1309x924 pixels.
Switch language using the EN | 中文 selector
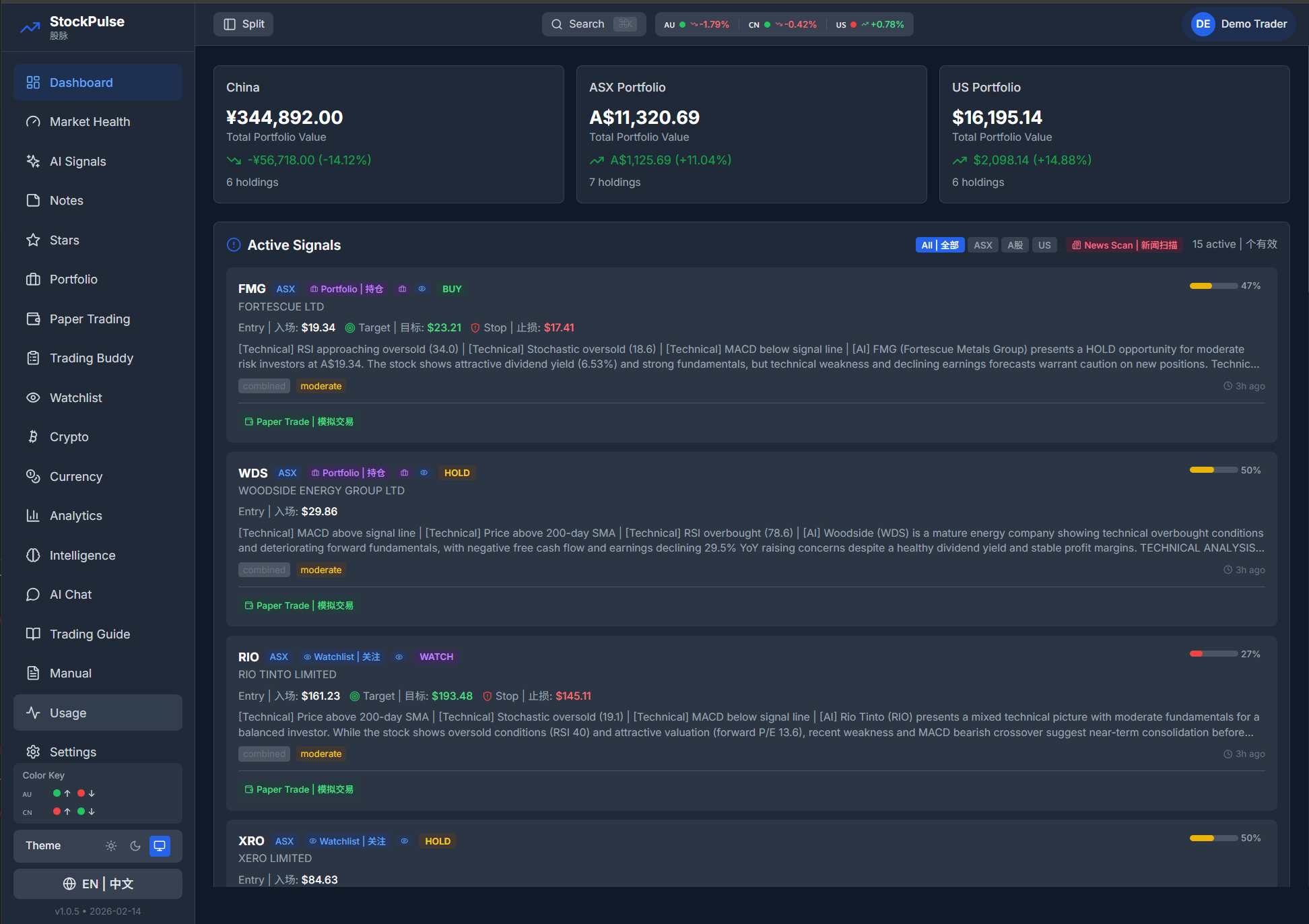[97, 884]
